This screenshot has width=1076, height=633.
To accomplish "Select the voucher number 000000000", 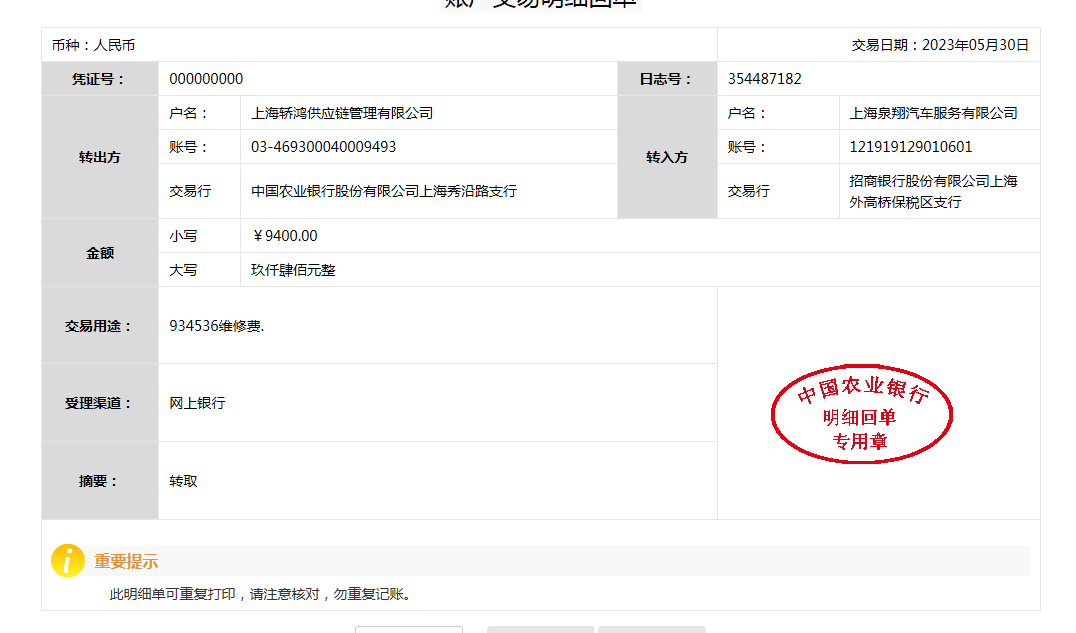I will [206, 79].
